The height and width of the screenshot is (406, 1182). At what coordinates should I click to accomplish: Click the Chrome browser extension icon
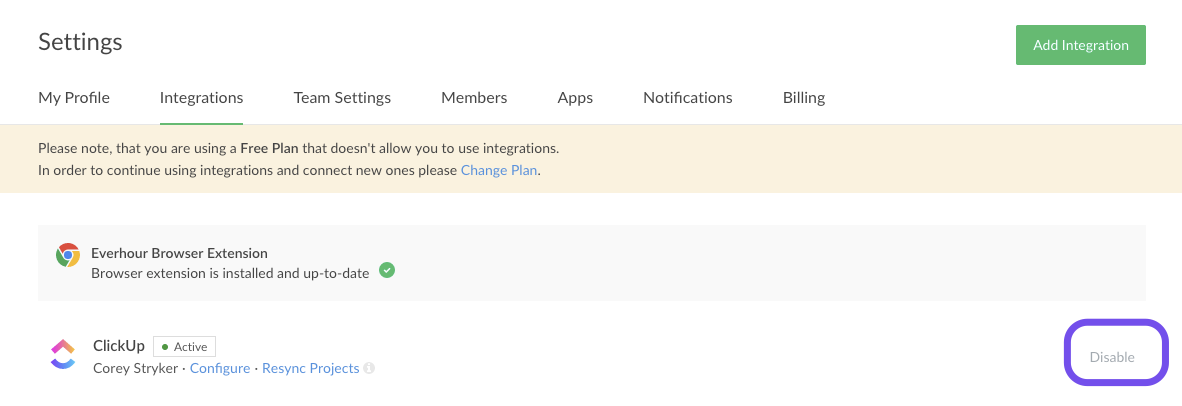pyautogui.click(x=67, y=255)
